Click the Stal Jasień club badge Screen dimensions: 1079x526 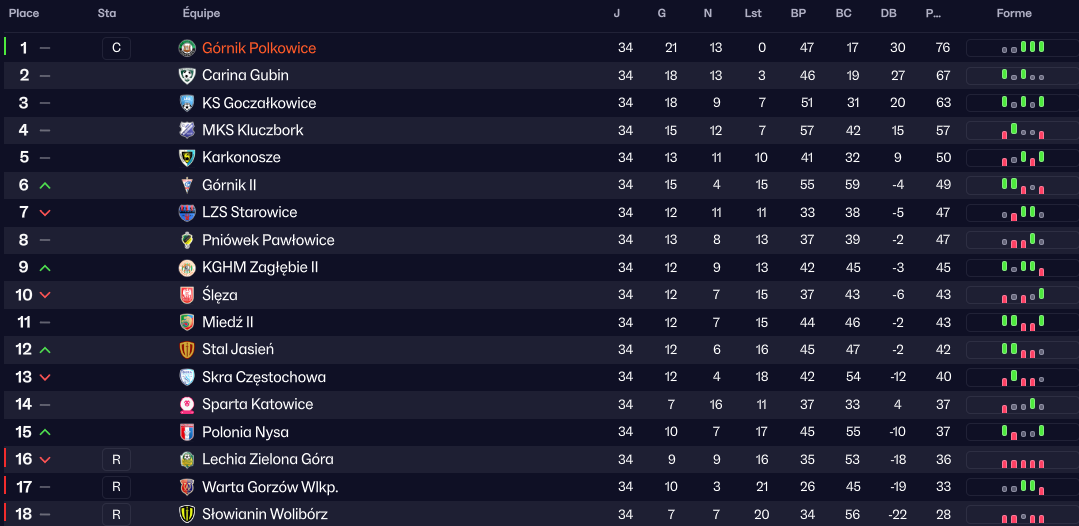pyautogui.click(x=187, y=349)
